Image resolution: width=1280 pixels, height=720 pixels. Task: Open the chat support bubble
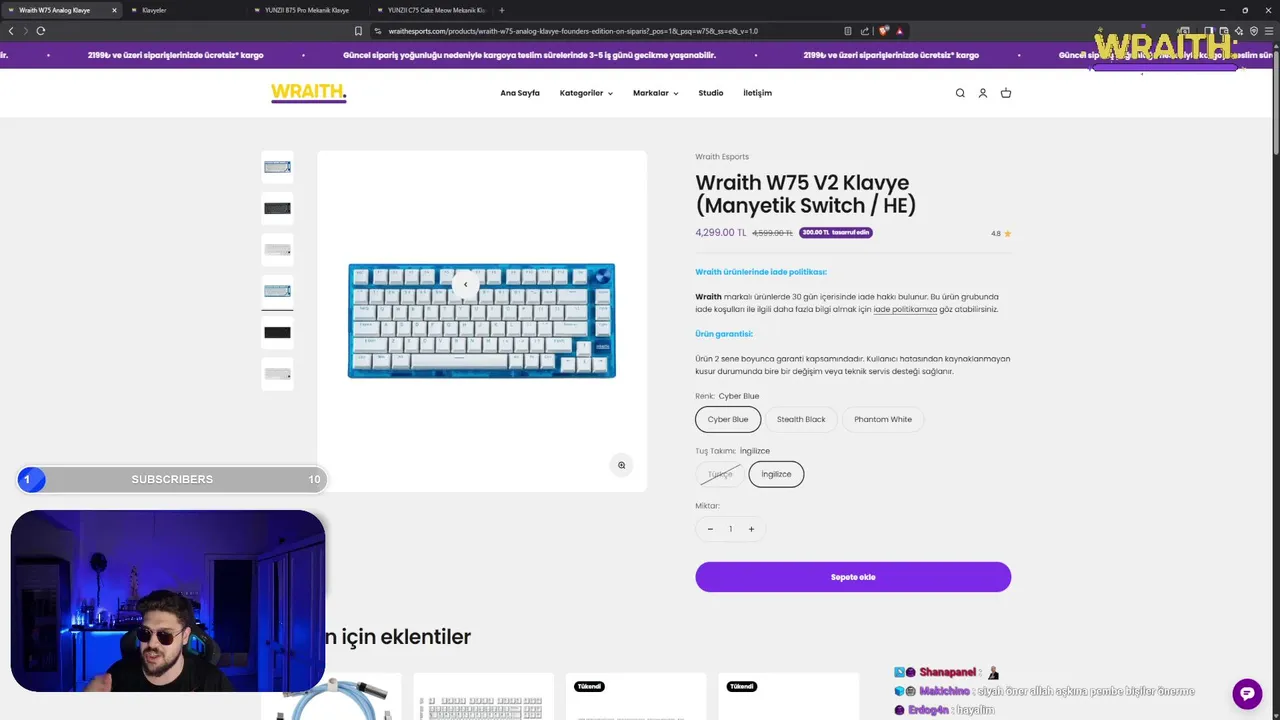click(1247, 693)
